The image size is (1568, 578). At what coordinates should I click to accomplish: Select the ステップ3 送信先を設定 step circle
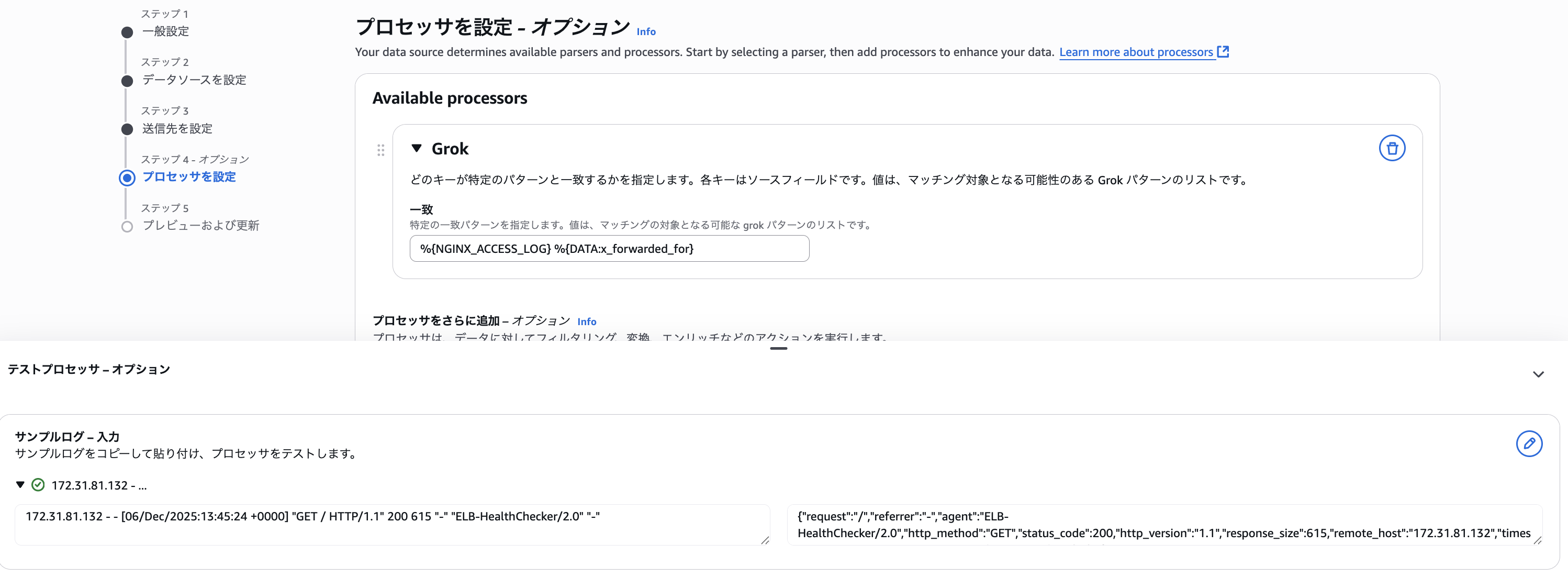pyautogui.click(x=127, y=129)
